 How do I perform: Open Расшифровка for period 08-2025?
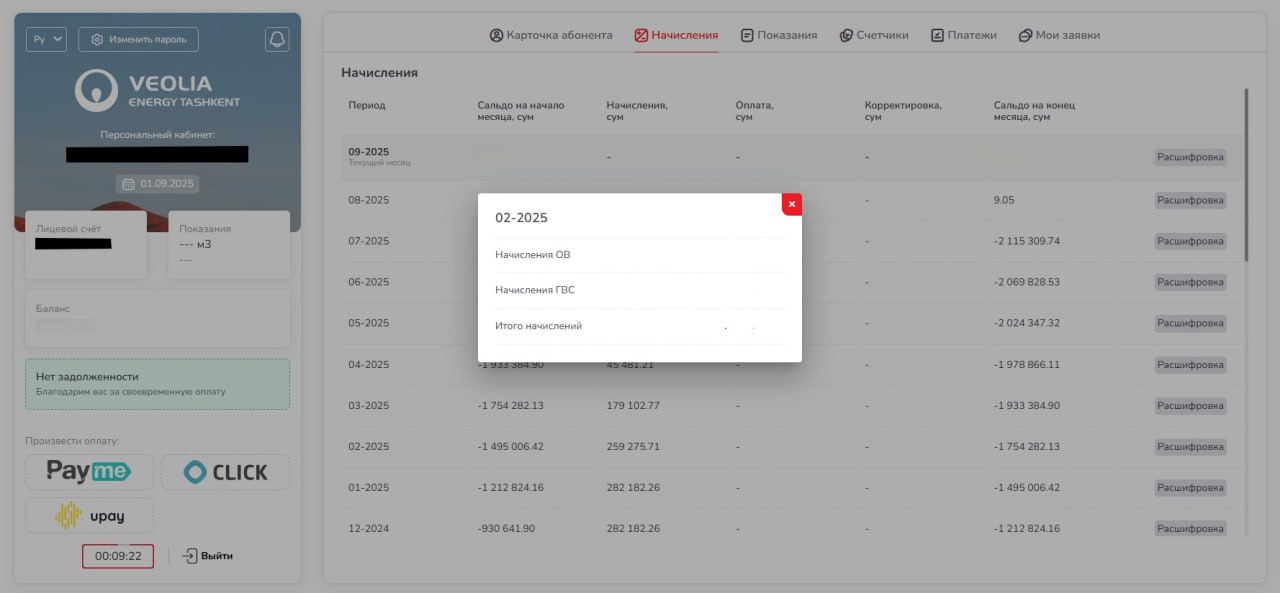[1190, 200]
